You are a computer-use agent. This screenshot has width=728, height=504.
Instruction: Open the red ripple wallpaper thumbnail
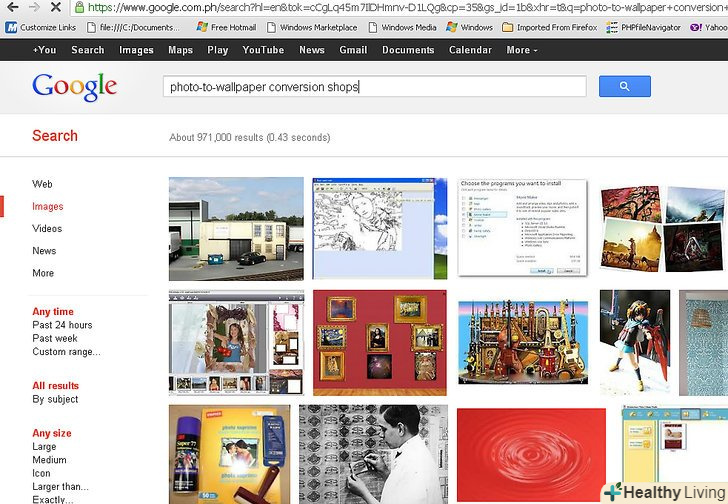(531, 454)
